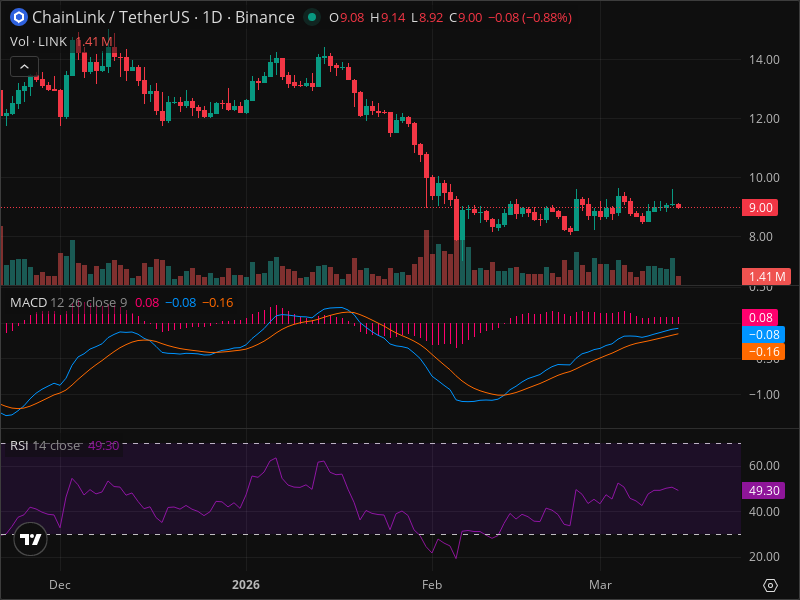Click the 12.00 price axis label

(x=764, y=118)
